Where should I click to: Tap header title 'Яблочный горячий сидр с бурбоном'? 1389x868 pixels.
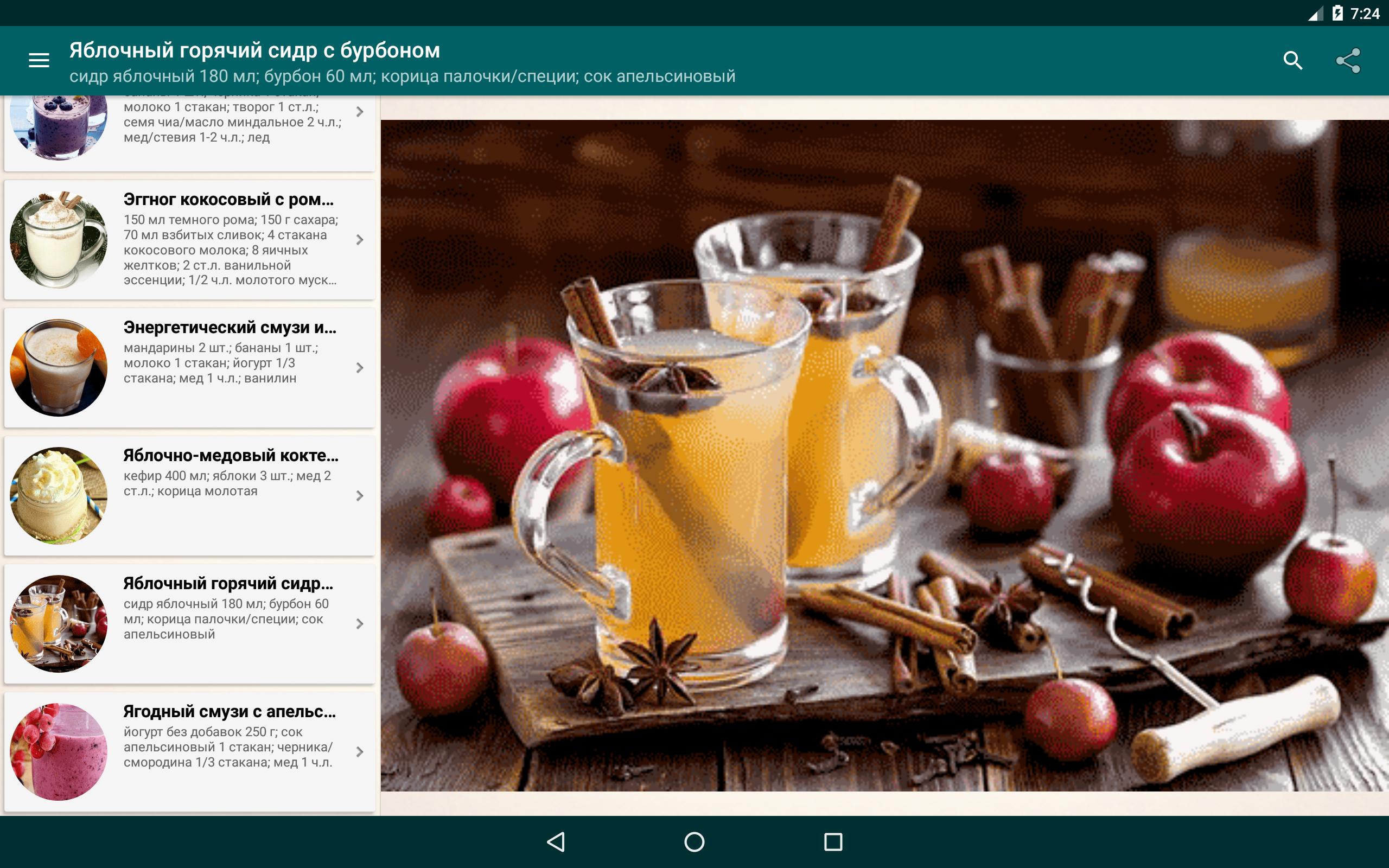pyautogui.click(x=255, y=50)
